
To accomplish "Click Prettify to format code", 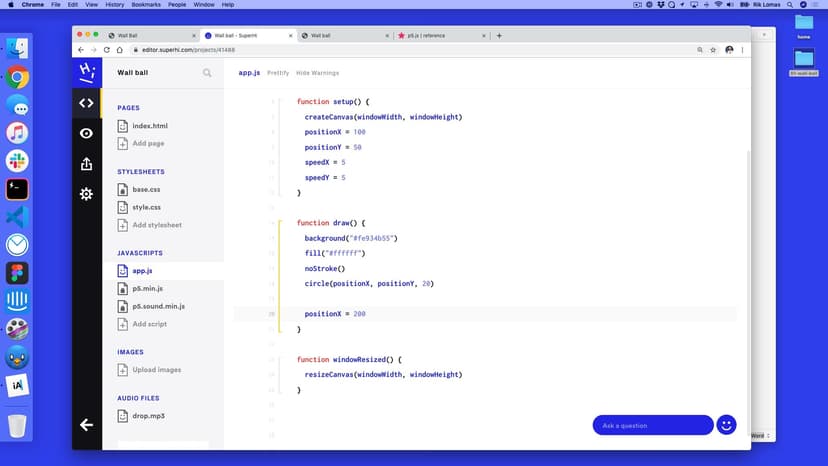I will pyautogui.click(x=278, y=73).
